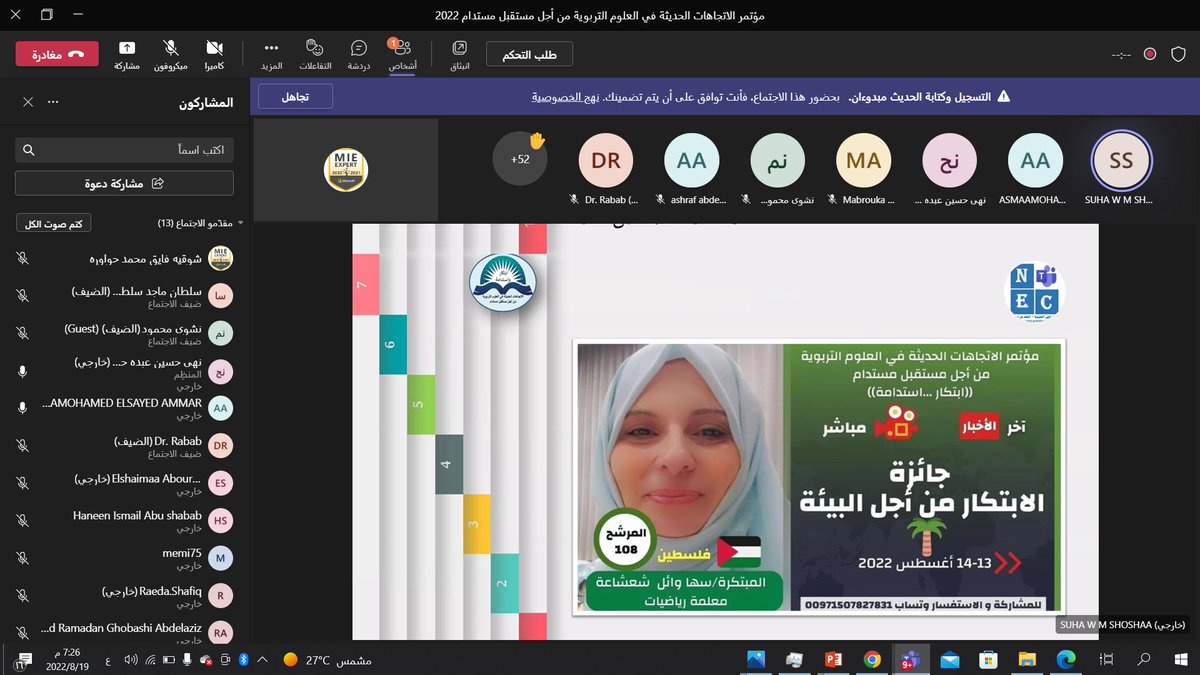Click the red recording indicator in title bar
Viewport: 1200px width, 675px height.
[x=1150, y=54]
